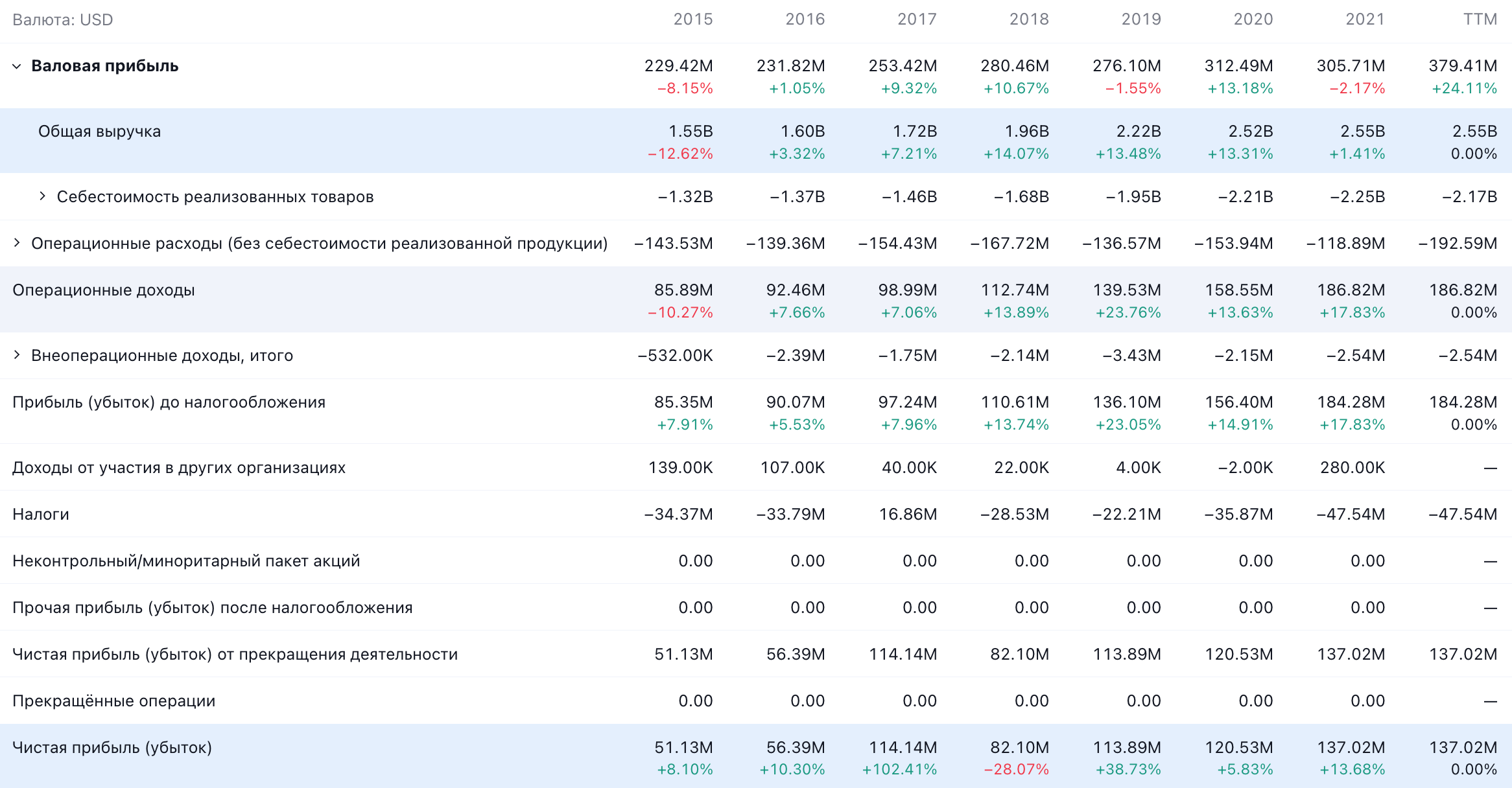Viewport: 1512px width, 788px height.
Task: Click the 2017 column header
Action: 917,19
